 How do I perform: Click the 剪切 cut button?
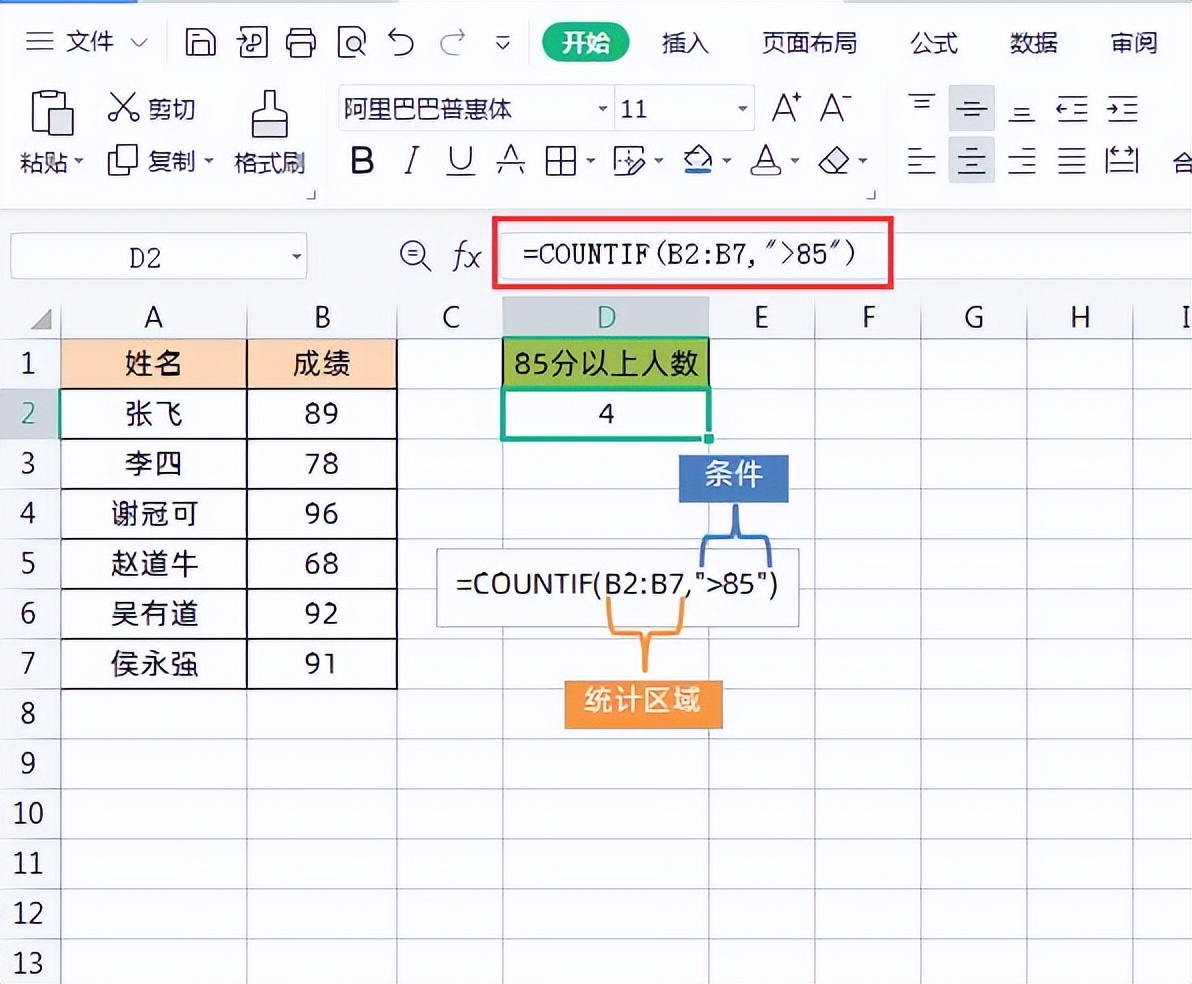pyautogui.click(x=151, y=109)
